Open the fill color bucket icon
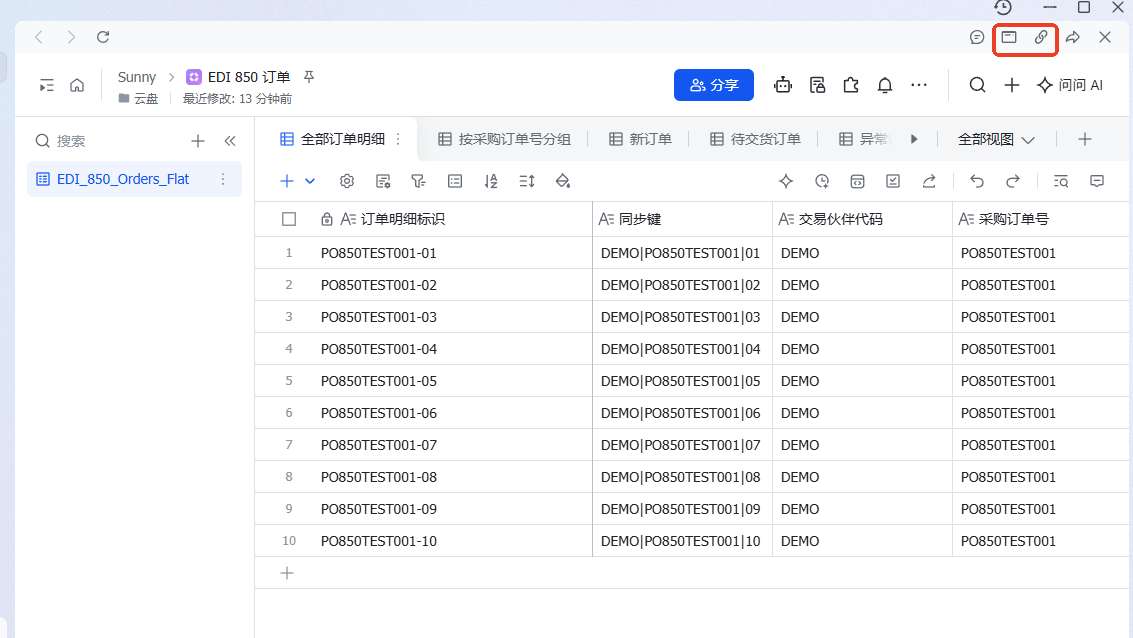 point(563,181)
